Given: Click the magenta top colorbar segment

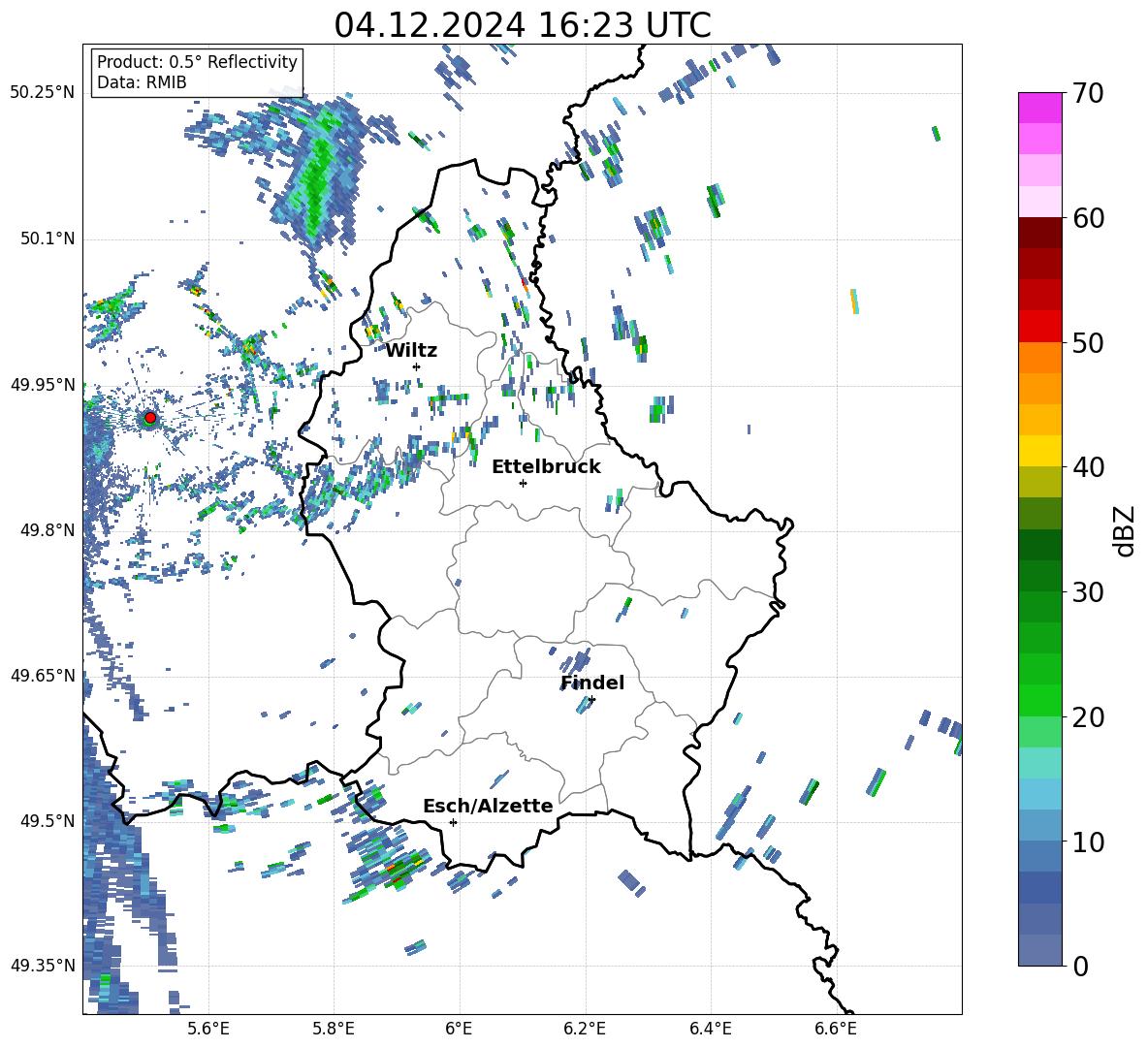Looking at the screenshot, I should click(1040, 108).
